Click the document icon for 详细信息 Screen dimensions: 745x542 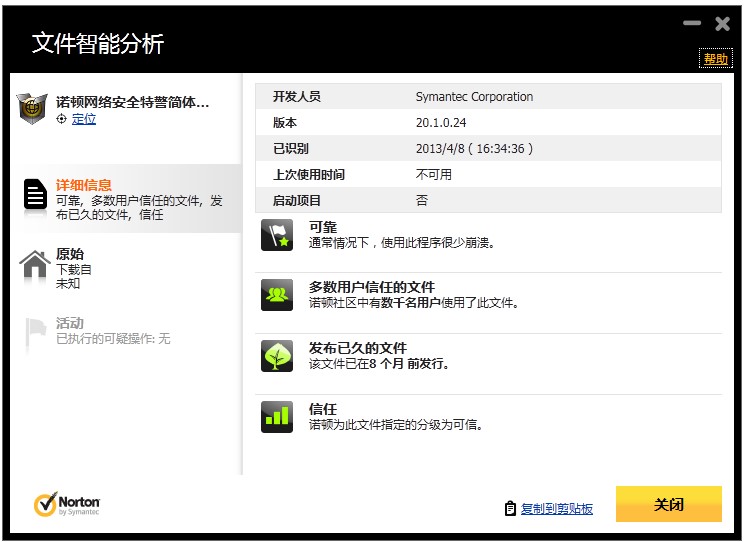point(35,194)
